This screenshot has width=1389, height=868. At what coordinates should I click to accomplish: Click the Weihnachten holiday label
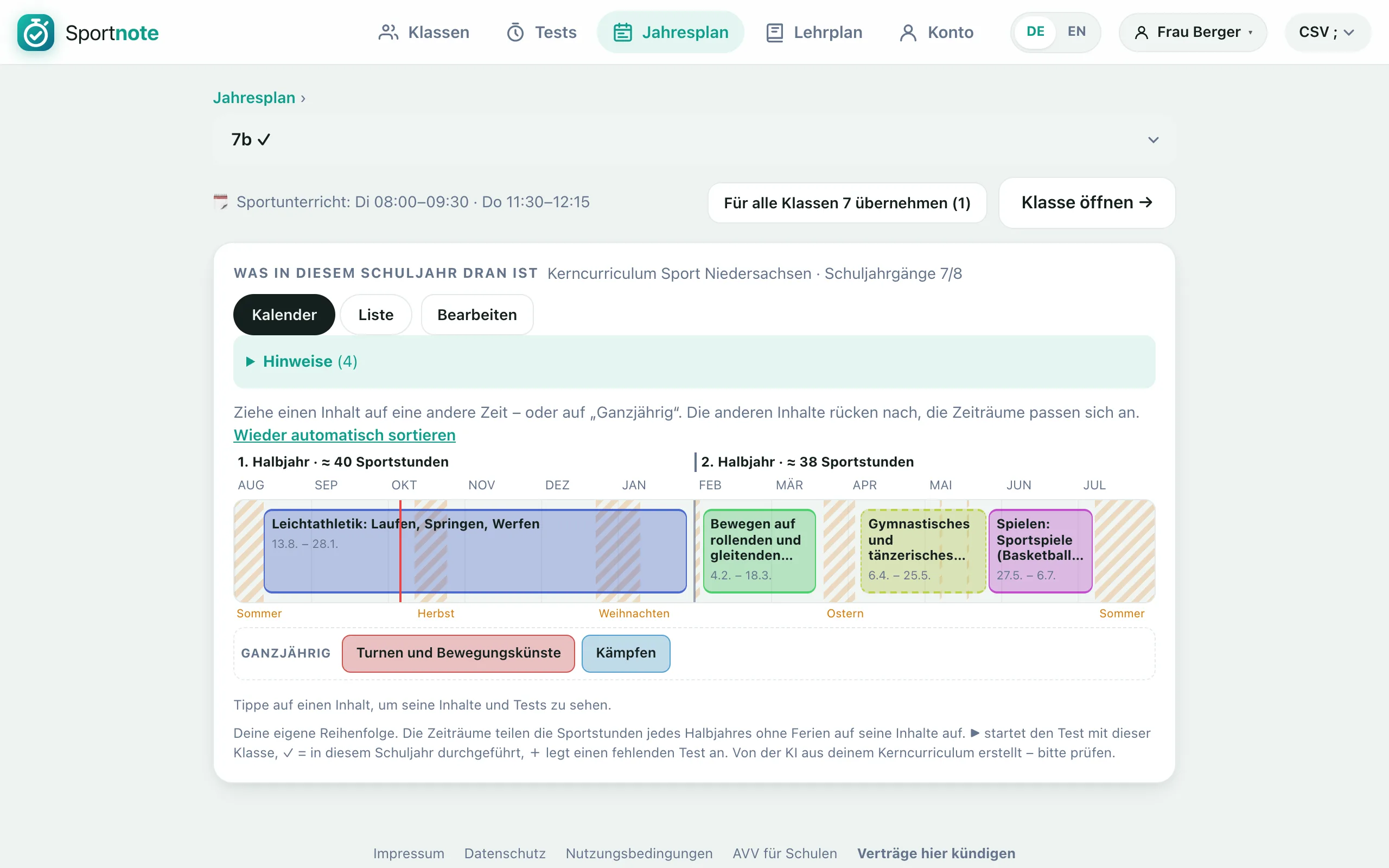pyautogui.click(x=634, y=614)
